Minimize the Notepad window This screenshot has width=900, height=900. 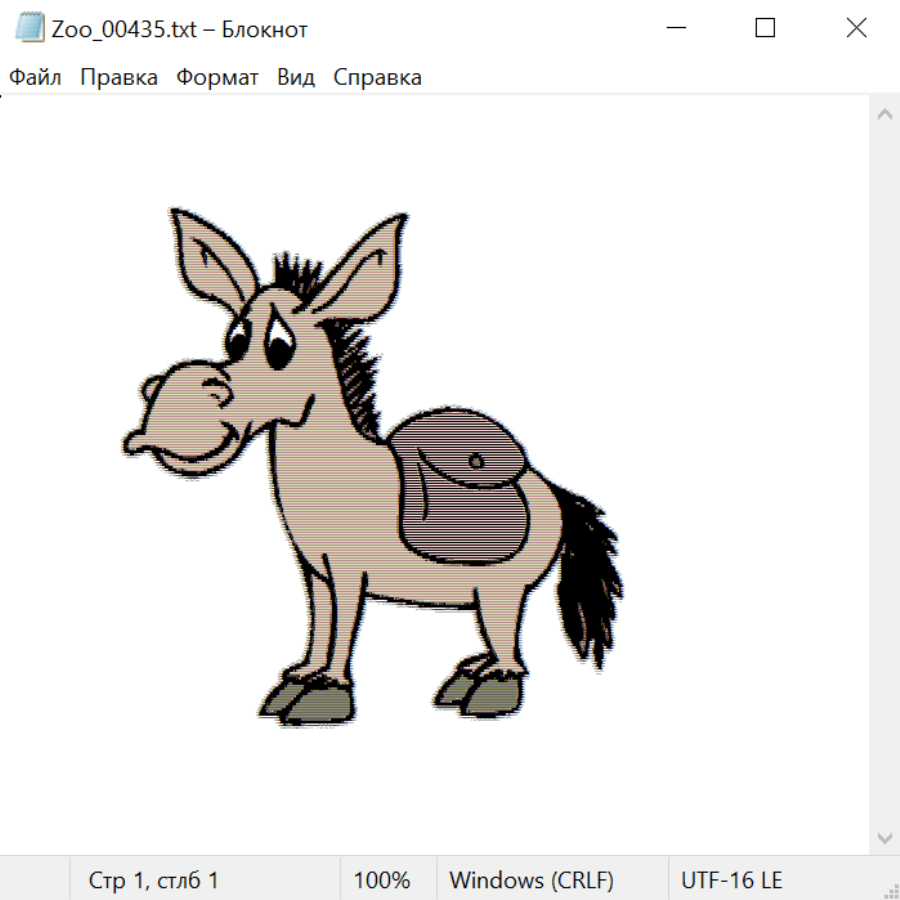[675, 29]
